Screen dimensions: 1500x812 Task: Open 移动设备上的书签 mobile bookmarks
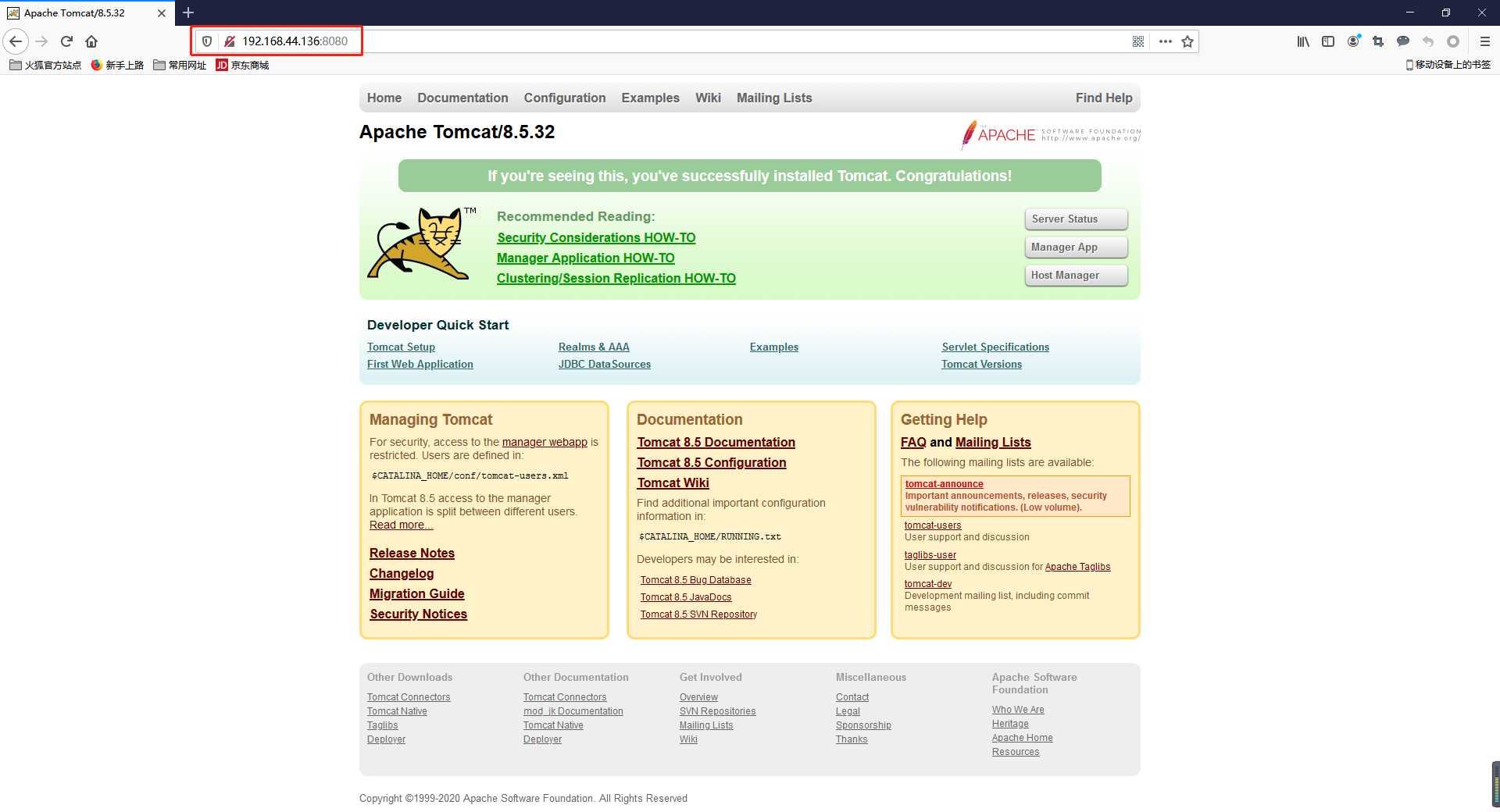pos(1448,65)
